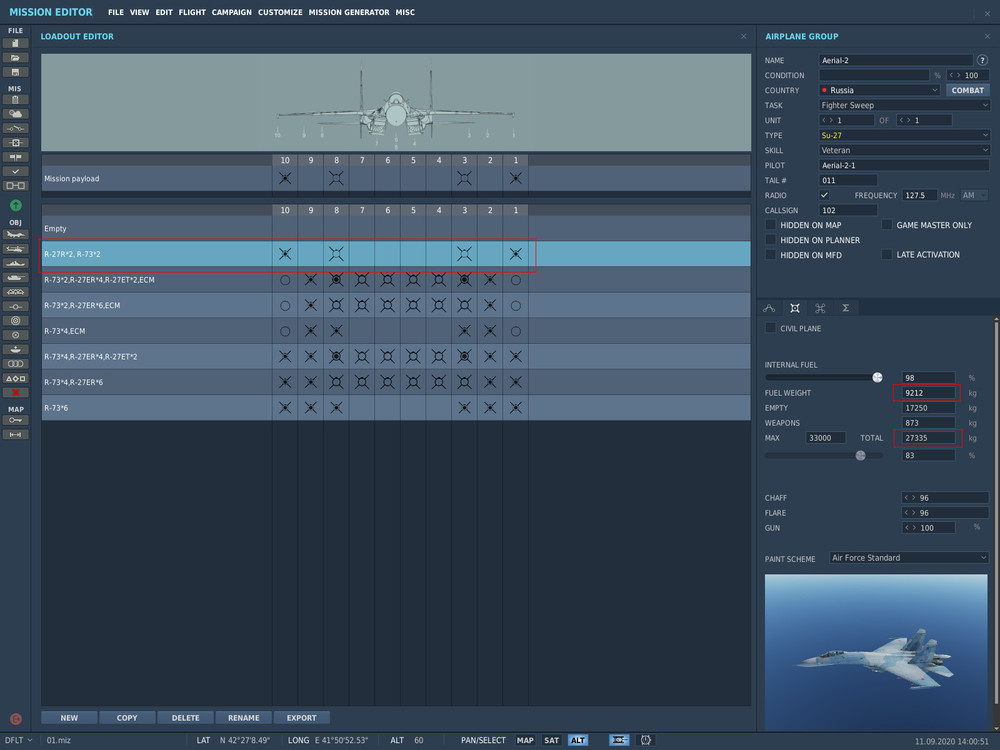Switch to the summary sigma tab

846,308
